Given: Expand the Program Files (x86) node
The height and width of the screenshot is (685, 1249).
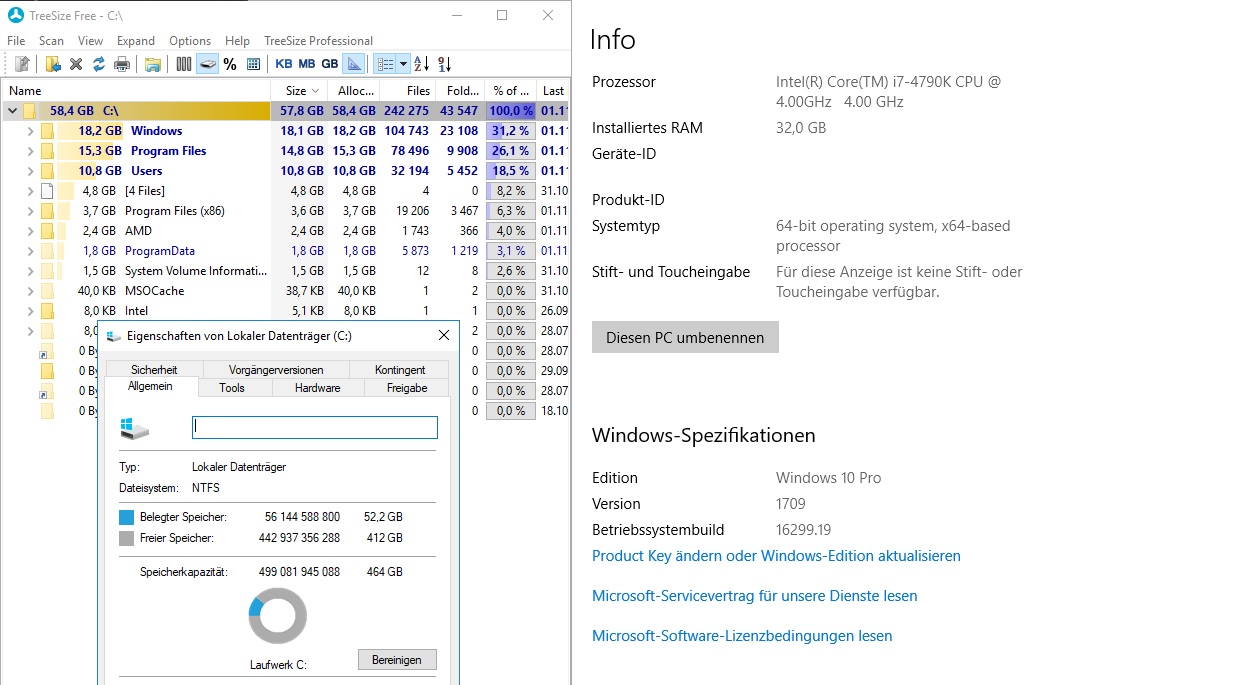Looking at the screenshot, I should point(30,211).
